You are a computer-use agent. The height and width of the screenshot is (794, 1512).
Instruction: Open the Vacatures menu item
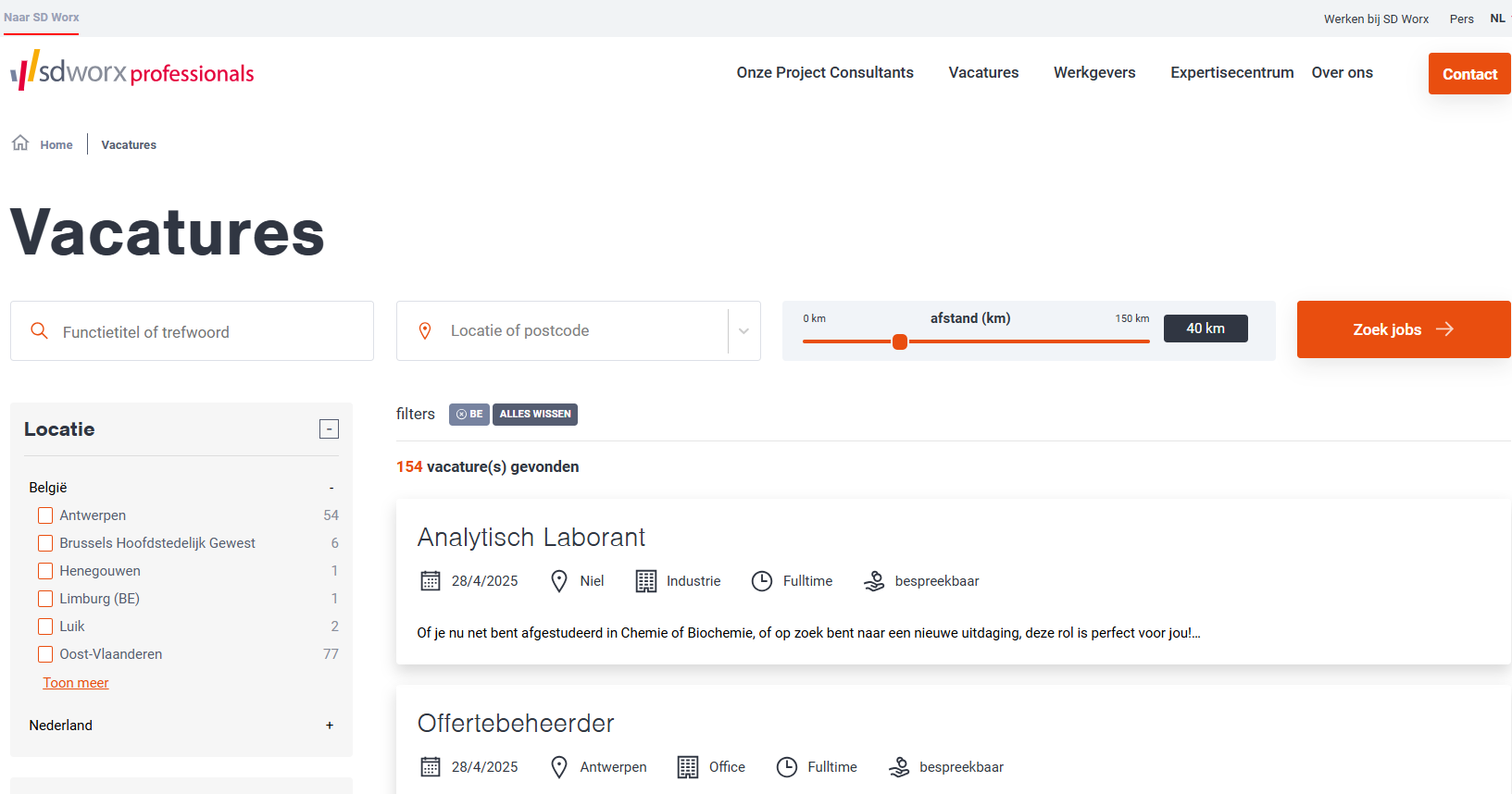(983, 72)
